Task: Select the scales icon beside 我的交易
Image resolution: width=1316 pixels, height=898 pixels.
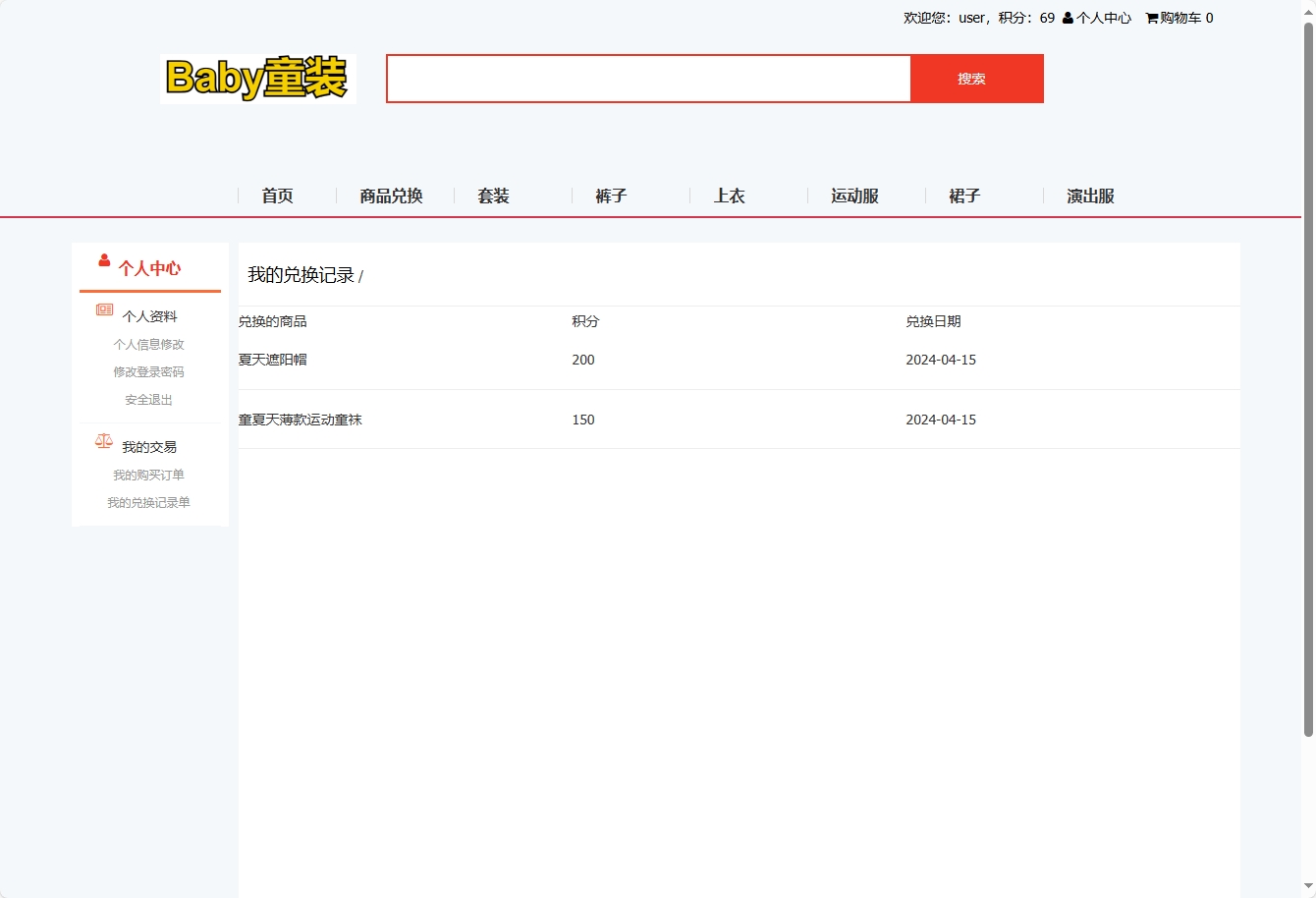Action: tap(103, 440)
